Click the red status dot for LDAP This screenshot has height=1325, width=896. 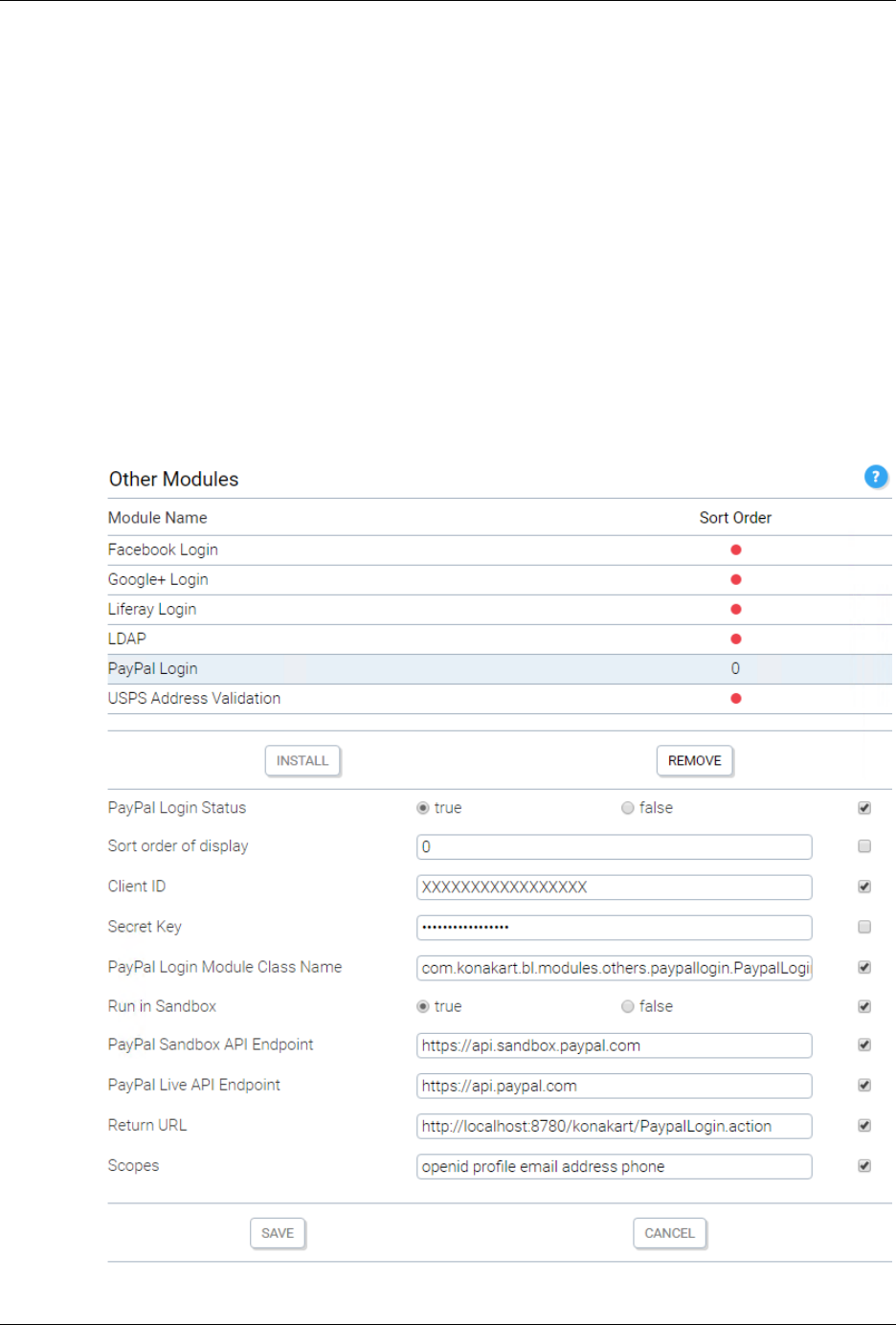(736, 639)
